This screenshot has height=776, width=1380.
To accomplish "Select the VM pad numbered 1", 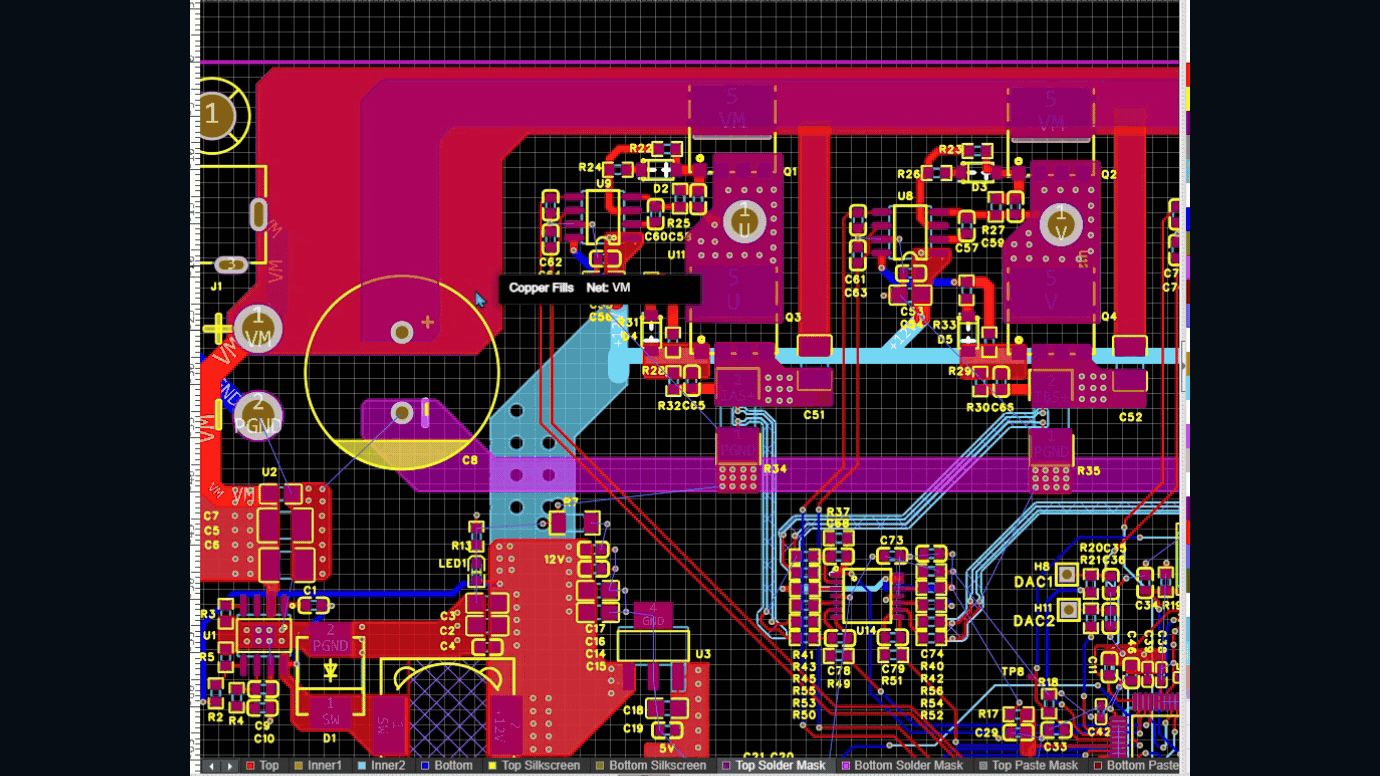I will tap(258, 328).
